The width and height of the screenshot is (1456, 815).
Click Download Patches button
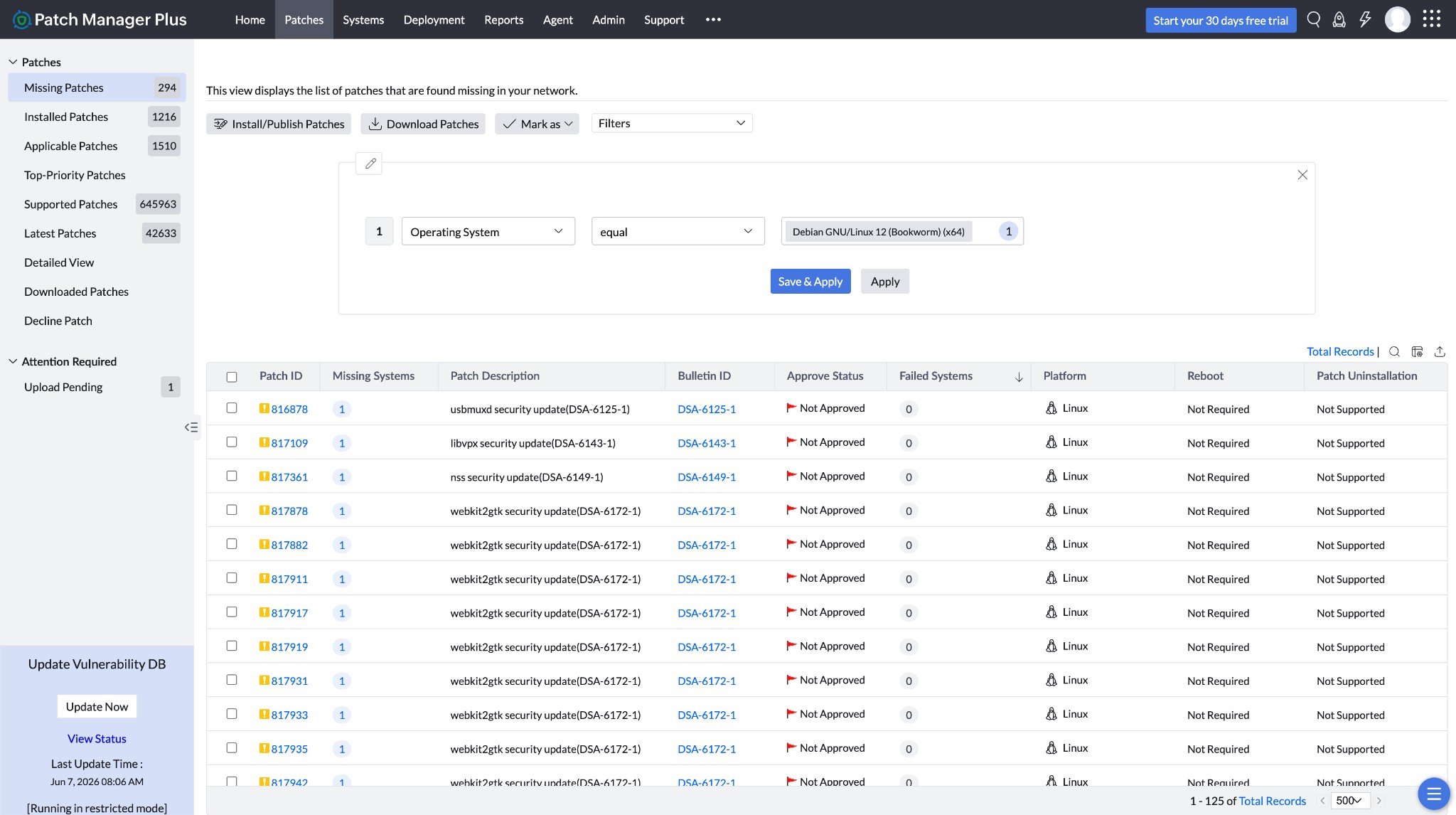(423, 124)
